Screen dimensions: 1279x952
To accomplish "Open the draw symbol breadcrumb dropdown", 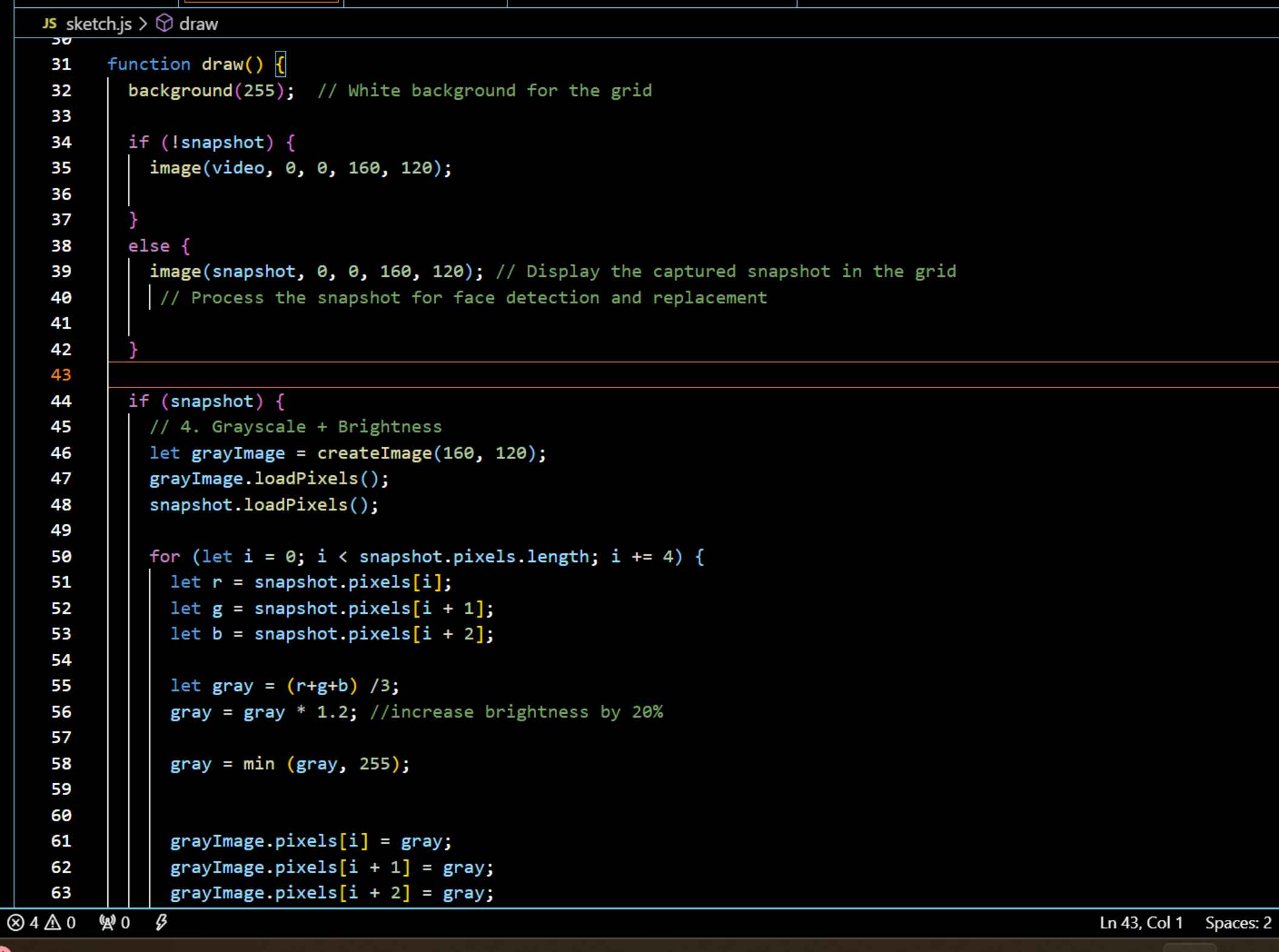I will click(198, 24).
